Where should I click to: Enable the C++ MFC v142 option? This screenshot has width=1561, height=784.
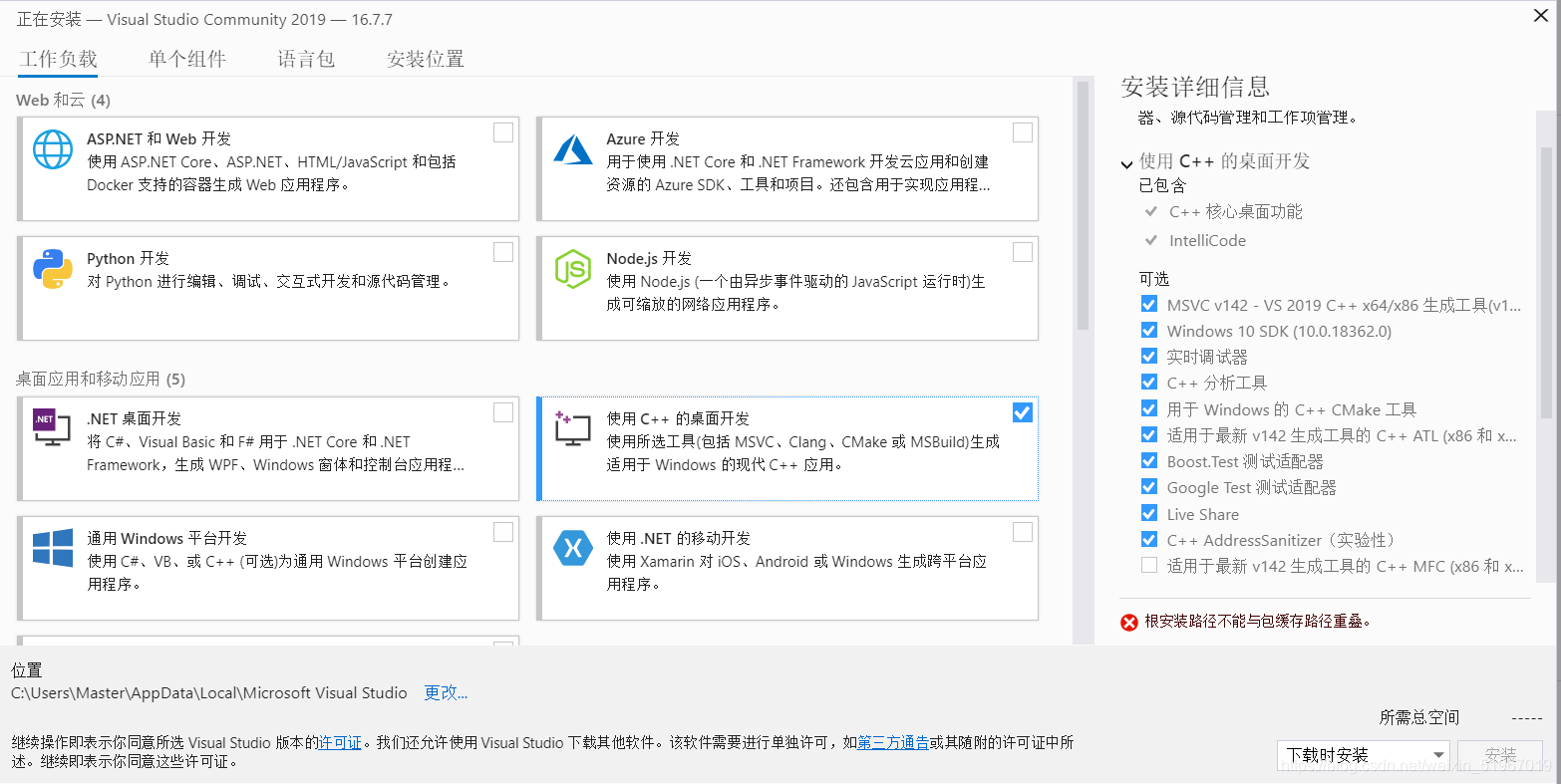(x=1149, y=565)
